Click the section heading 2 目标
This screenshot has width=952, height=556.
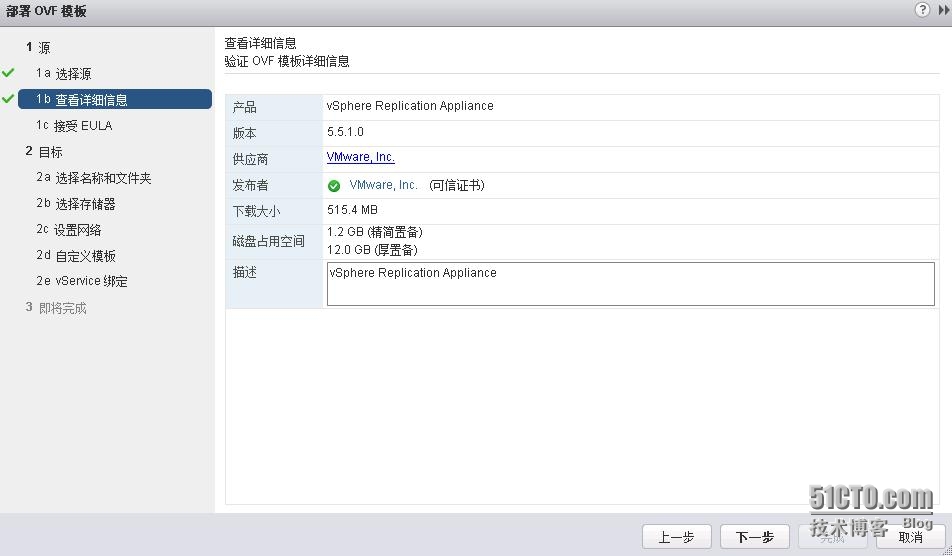44,152
